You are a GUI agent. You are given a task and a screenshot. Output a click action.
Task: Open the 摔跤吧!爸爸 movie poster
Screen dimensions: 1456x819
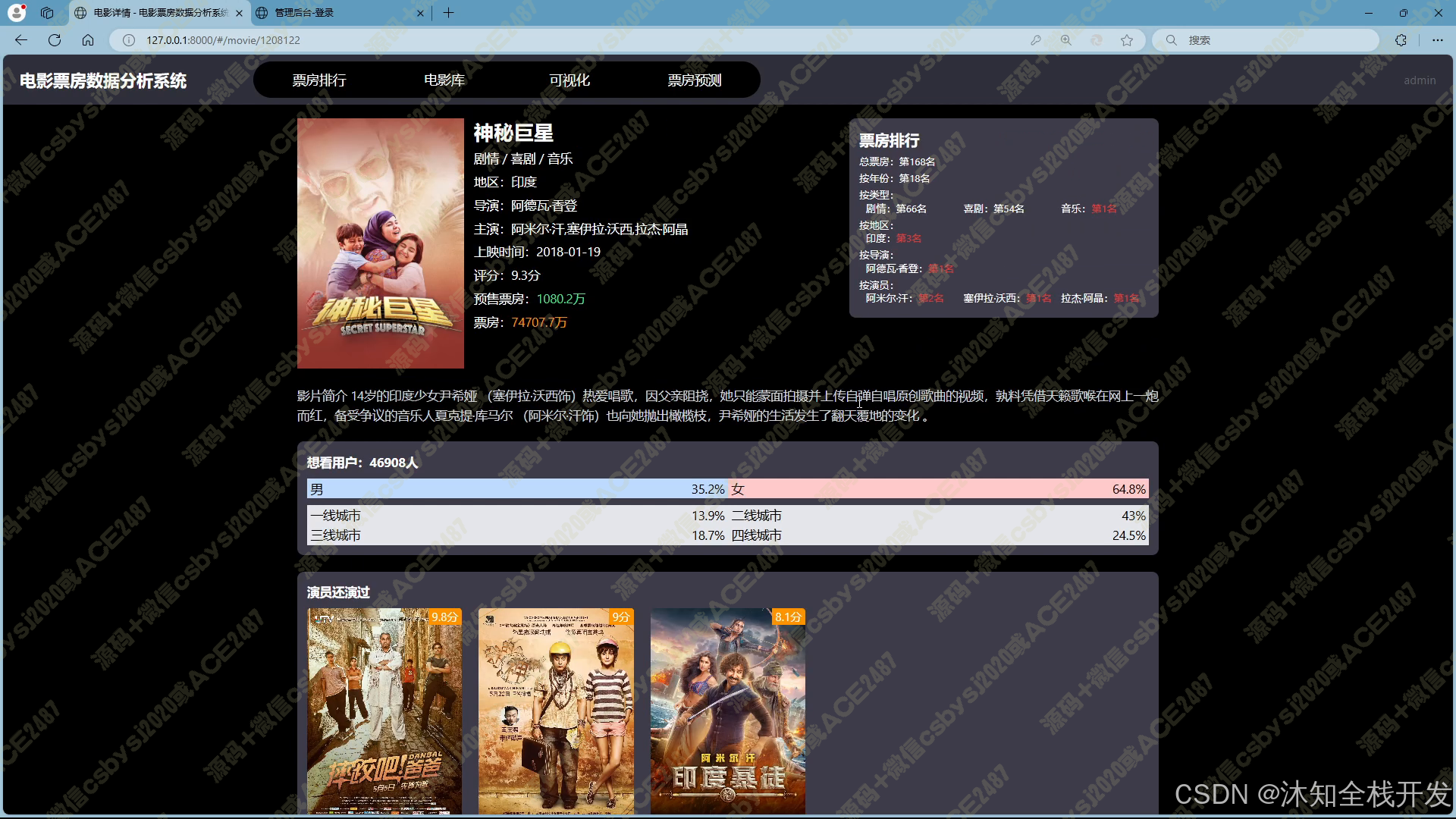pos(384,711)
